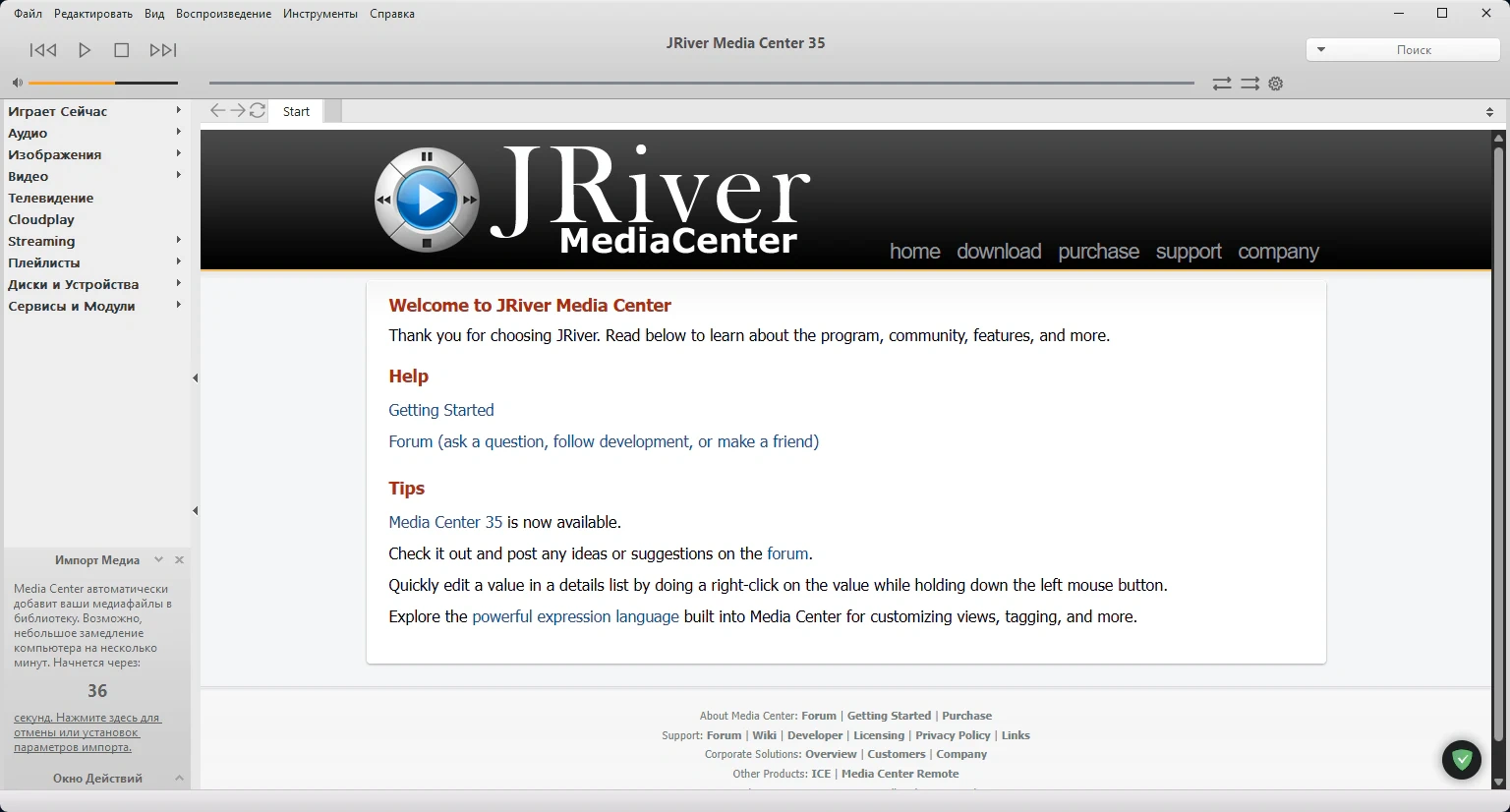Click the scrollbar down arrow
This screenshot has width=1510, height=812.
pos(1498,783)
